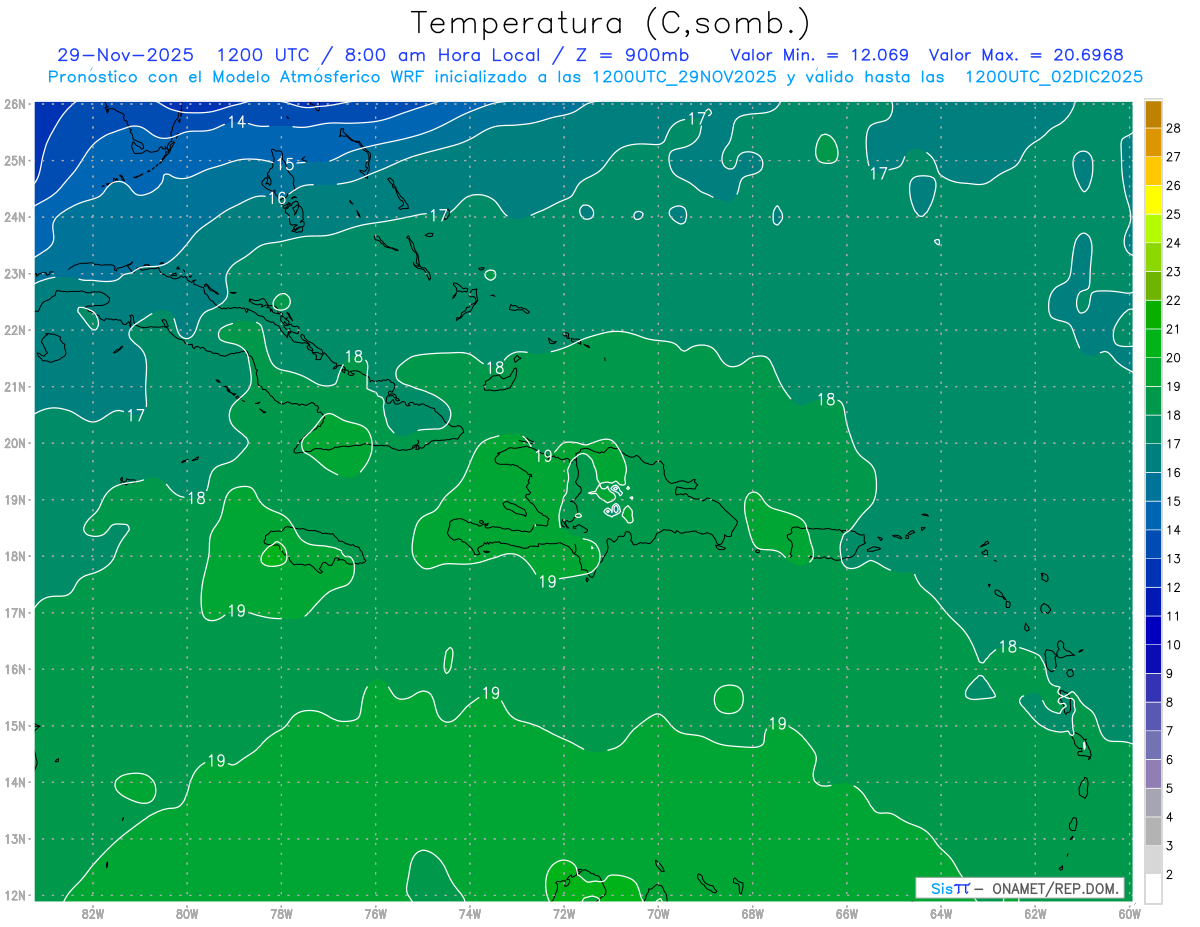Click the white 2 degree legend swatch
The width and height of the screenshot is (1200, 927).
point(1153,888)
